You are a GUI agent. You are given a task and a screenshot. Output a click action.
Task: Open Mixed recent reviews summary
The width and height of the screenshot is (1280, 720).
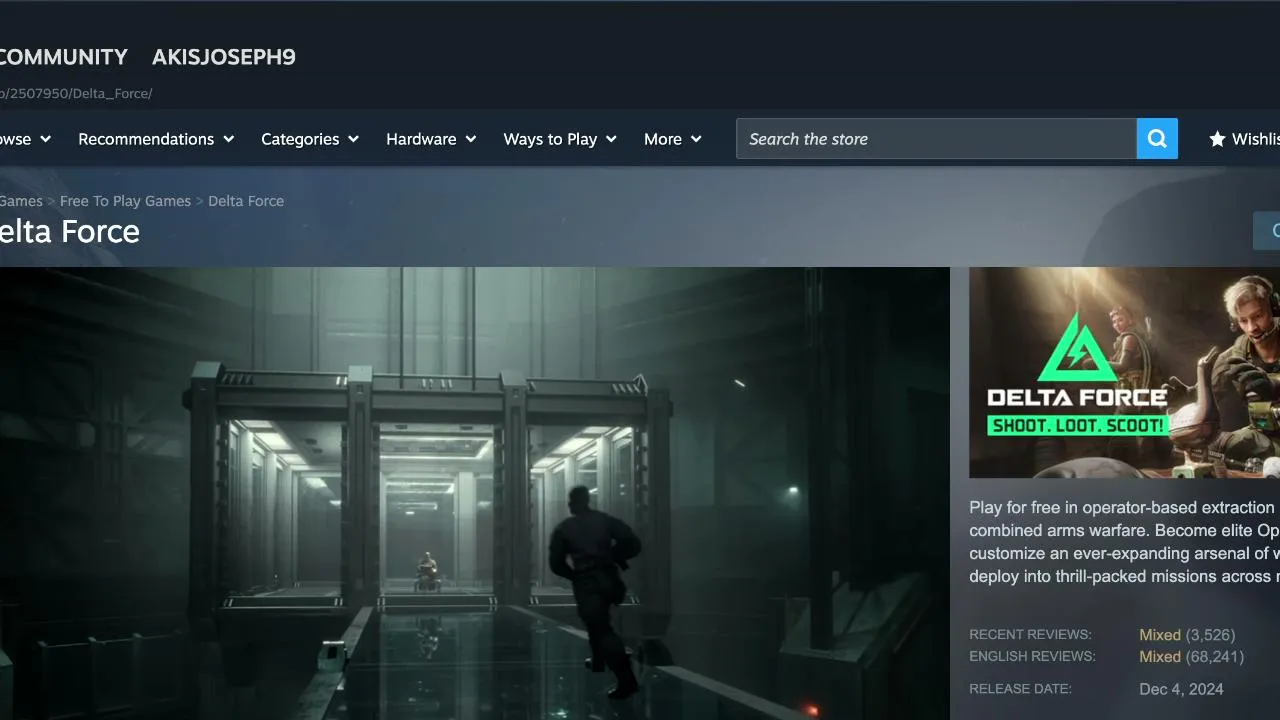pyautogui.click(x=1160, y=635)
